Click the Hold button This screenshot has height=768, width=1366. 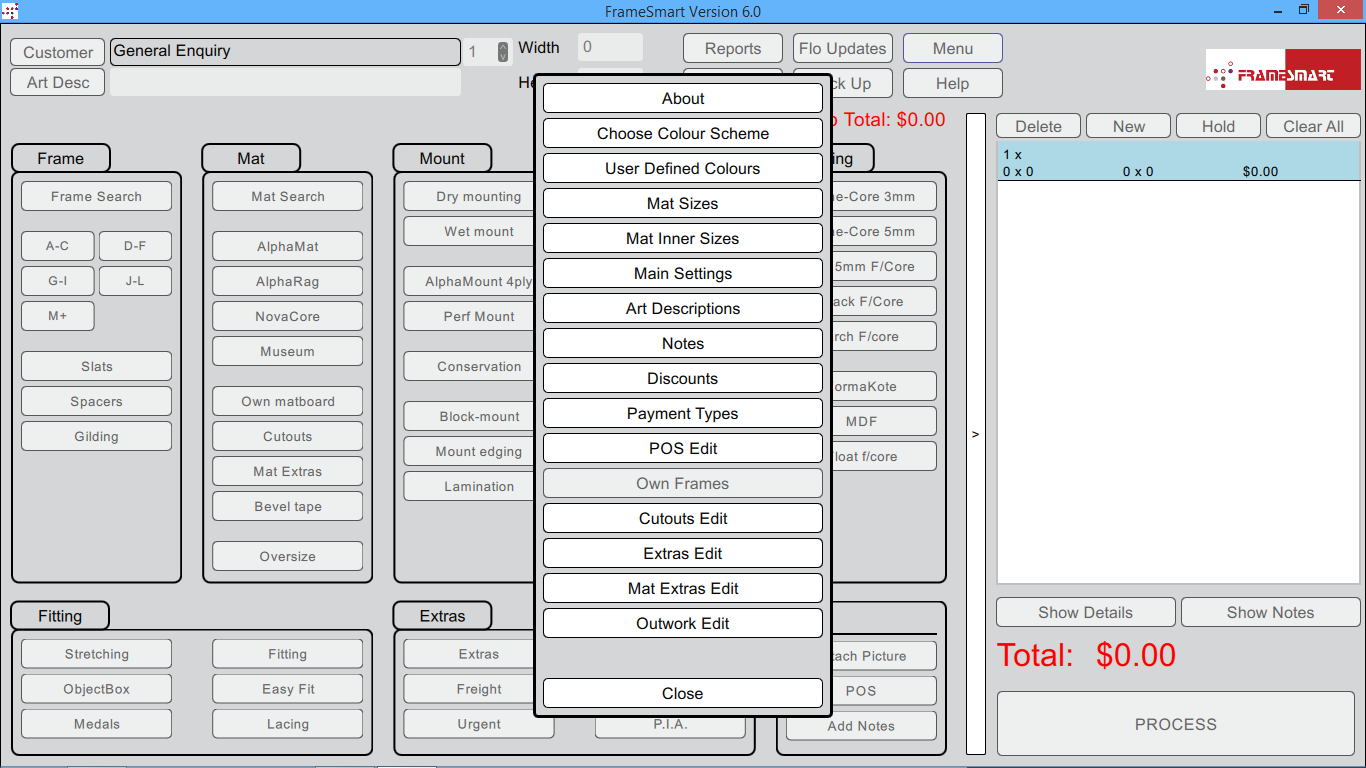click(x=1218, y=126)
